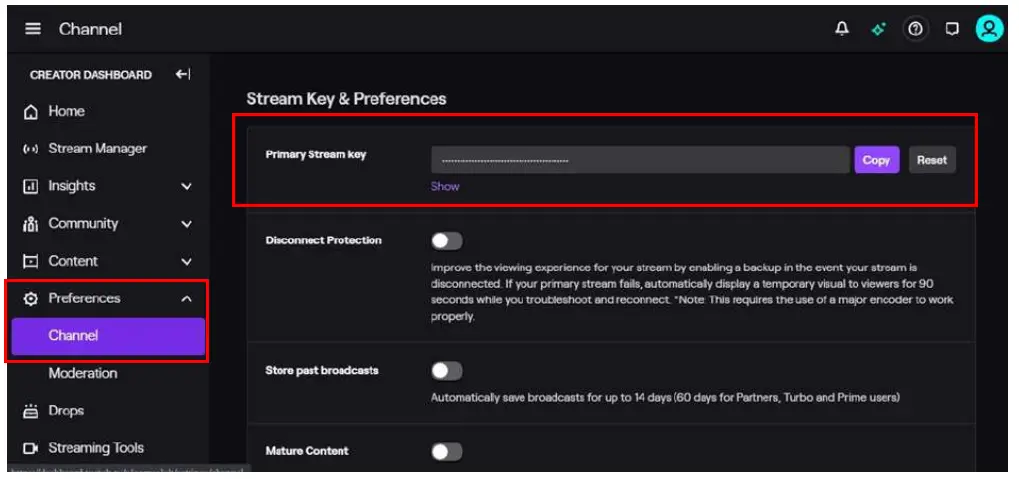The width and height of the screenshot is (1019, 479).
Task: Collapse the Creator Dashboard sidebar arrow
Action: (x=183, y=74)
